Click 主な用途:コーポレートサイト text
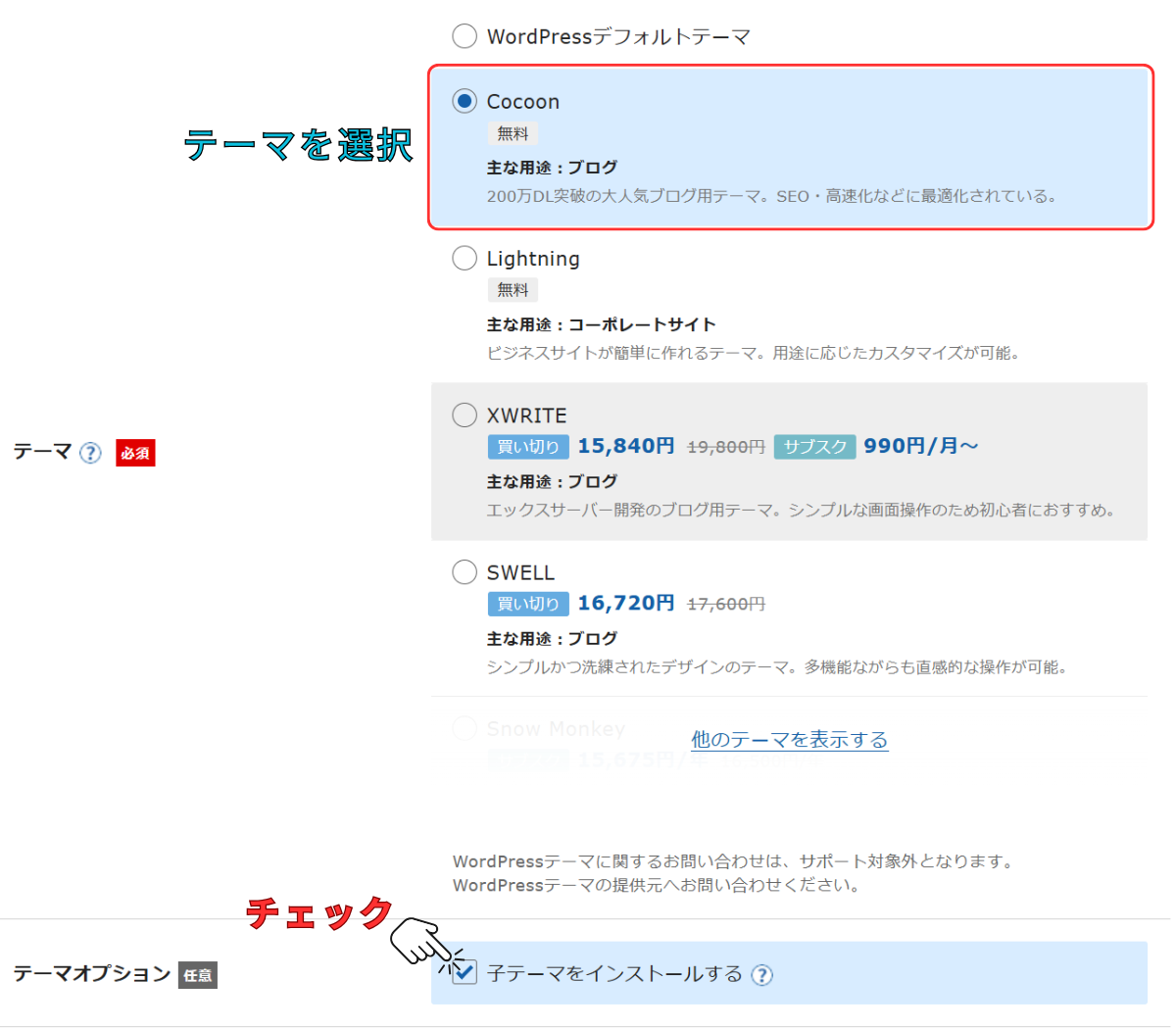 (602, 324)
